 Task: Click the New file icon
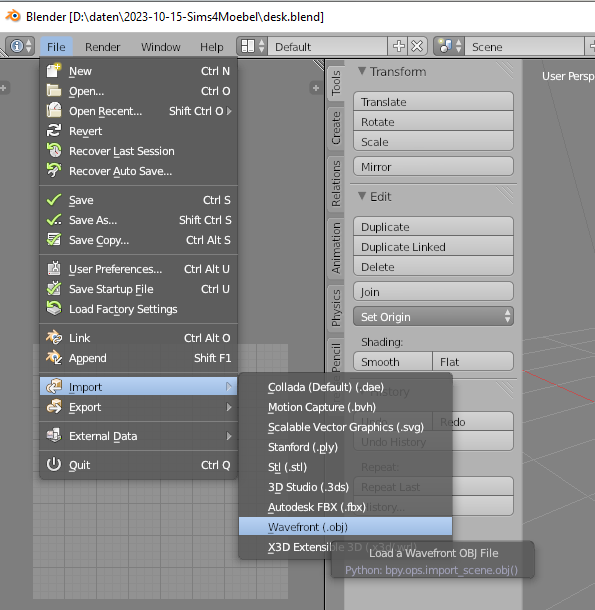click(54, 71)
